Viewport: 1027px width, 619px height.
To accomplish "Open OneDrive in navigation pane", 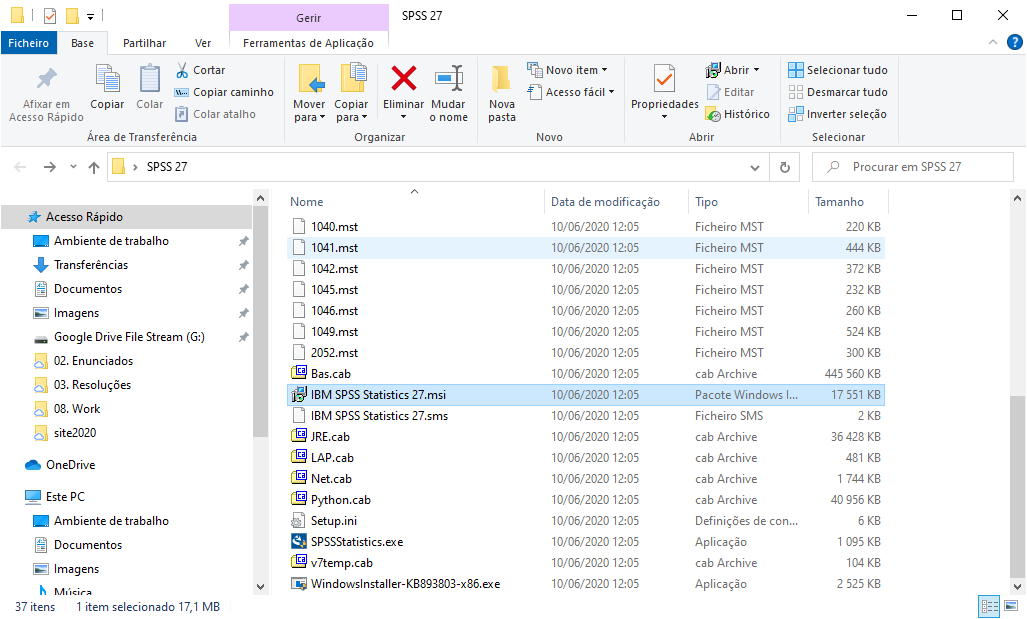I will (70, 464).
